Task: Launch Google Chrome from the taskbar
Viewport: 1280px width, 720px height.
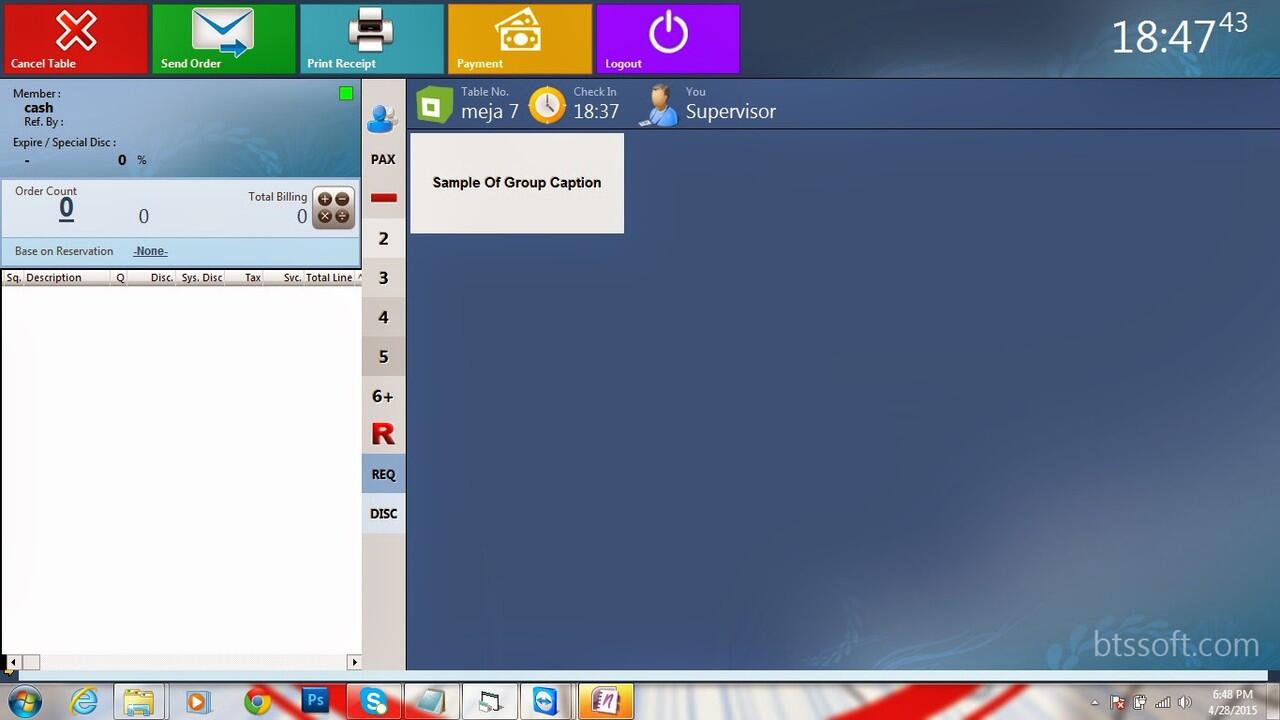Action: pos(258,702)
